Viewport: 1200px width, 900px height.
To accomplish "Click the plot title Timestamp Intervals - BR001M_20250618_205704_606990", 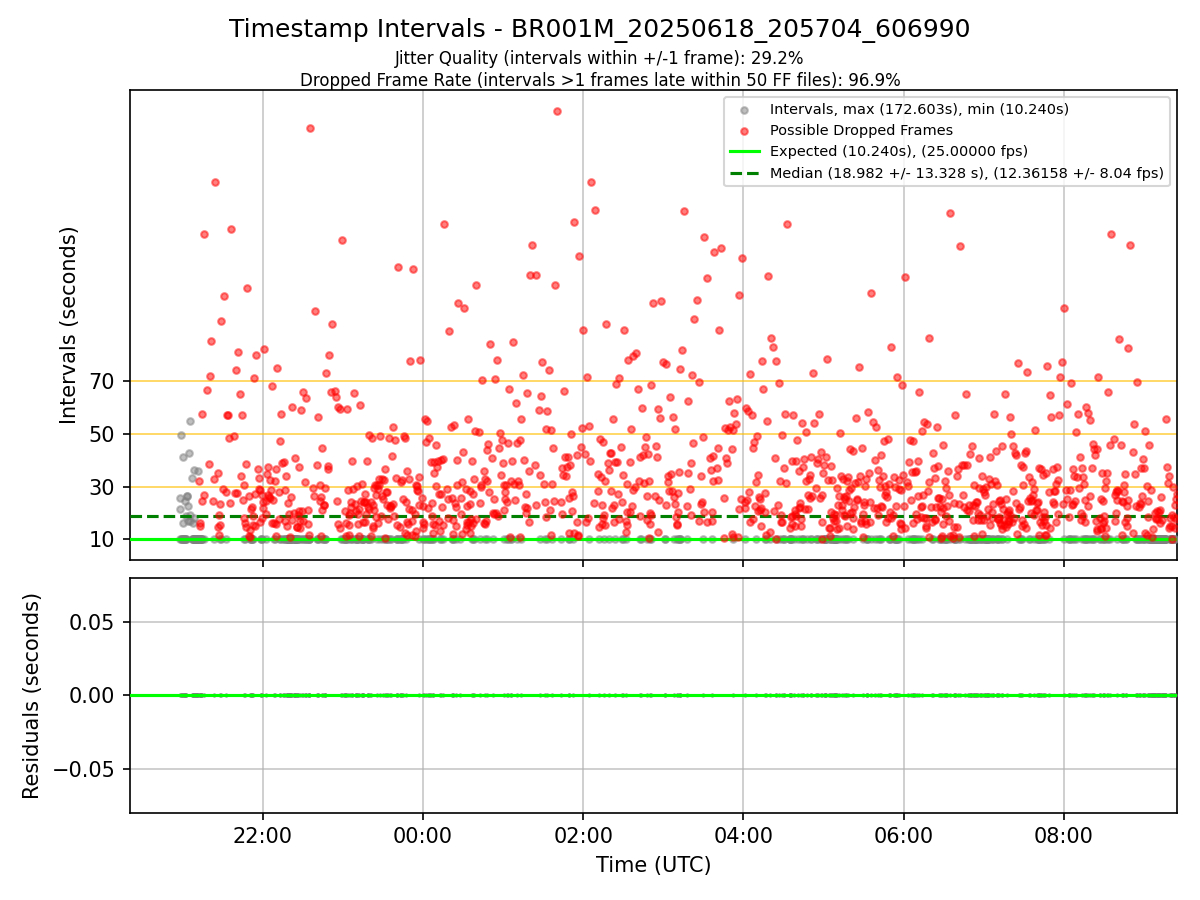I will 599,29.
